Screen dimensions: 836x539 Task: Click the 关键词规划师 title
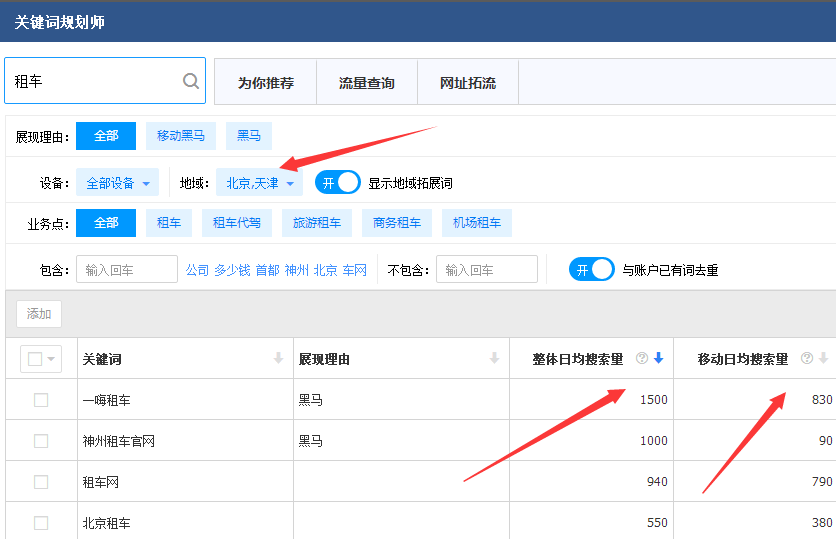click(x=59, y=22)
